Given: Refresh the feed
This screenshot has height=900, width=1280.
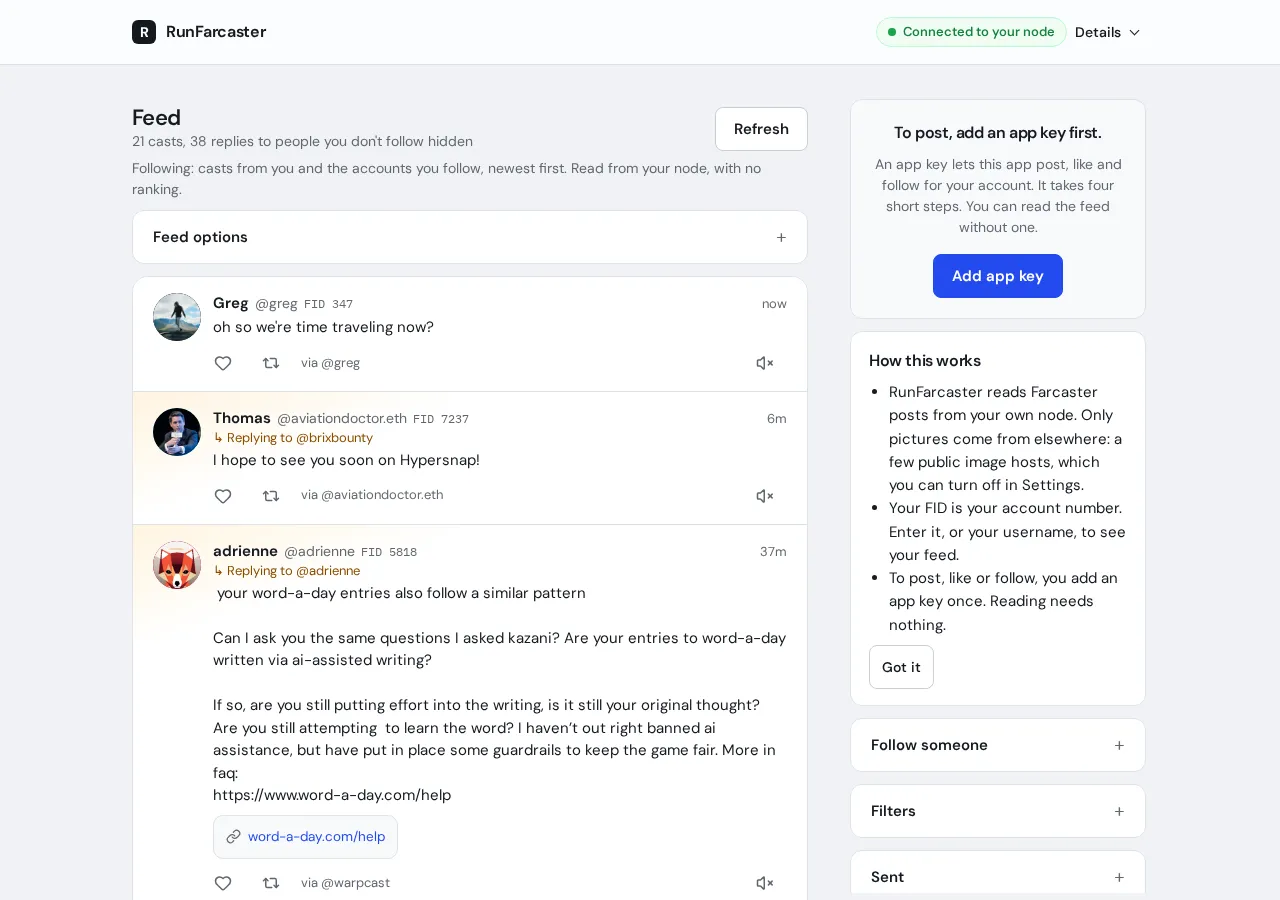Looking at the screenshot, I should pos(761,129).
